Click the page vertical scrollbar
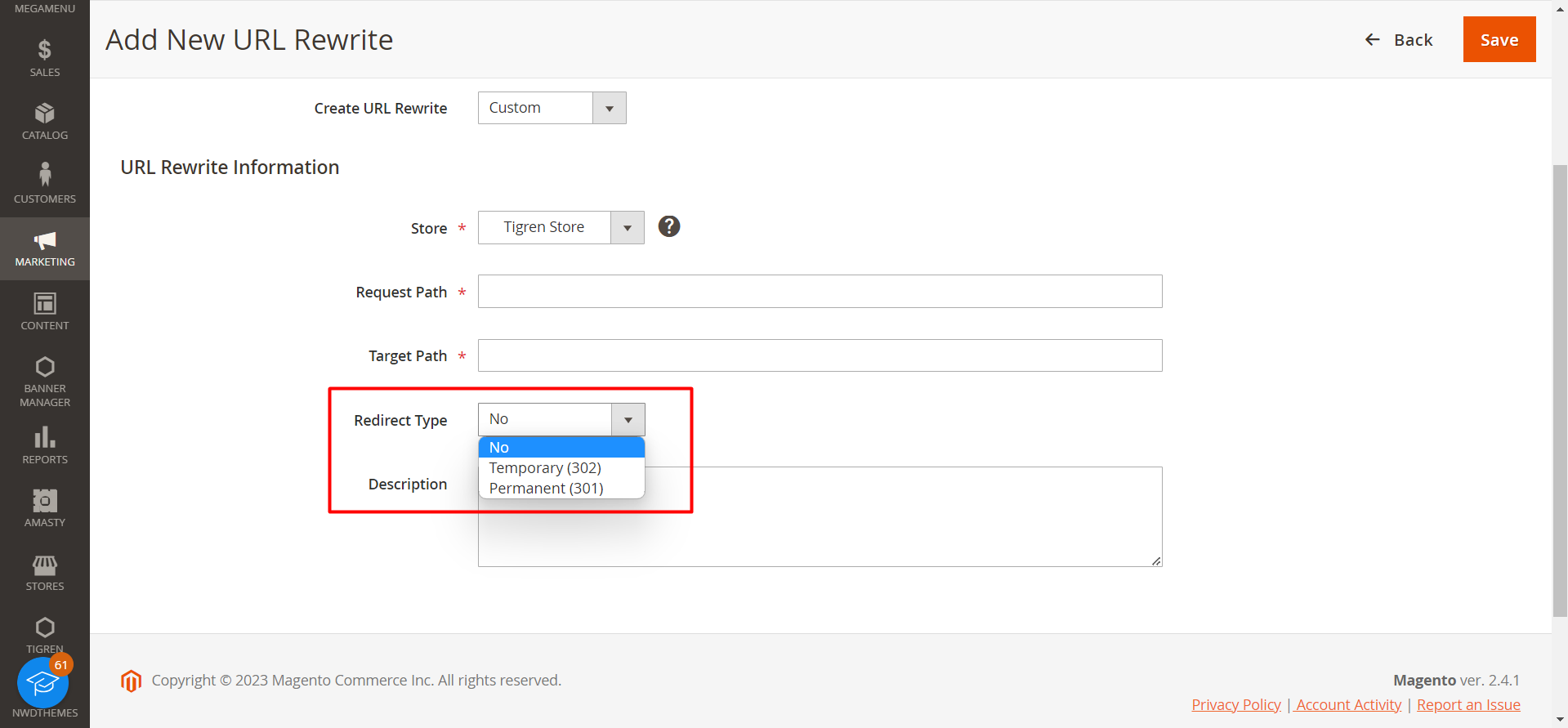Image resolution: width=1568 pixels, height=728 pixels. click(x=1559, y=391)
